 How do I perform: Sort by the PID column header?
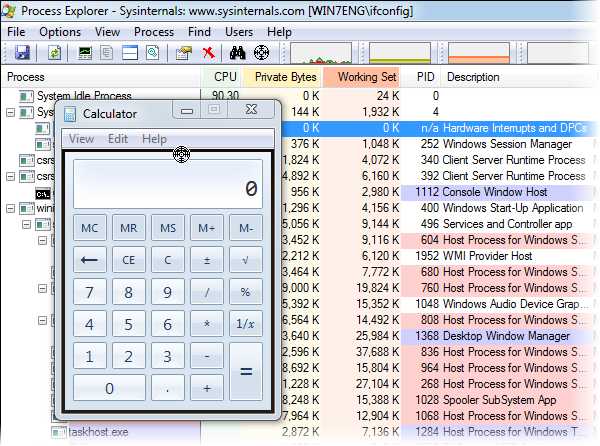pyautogui.click(x=420, y=77)
